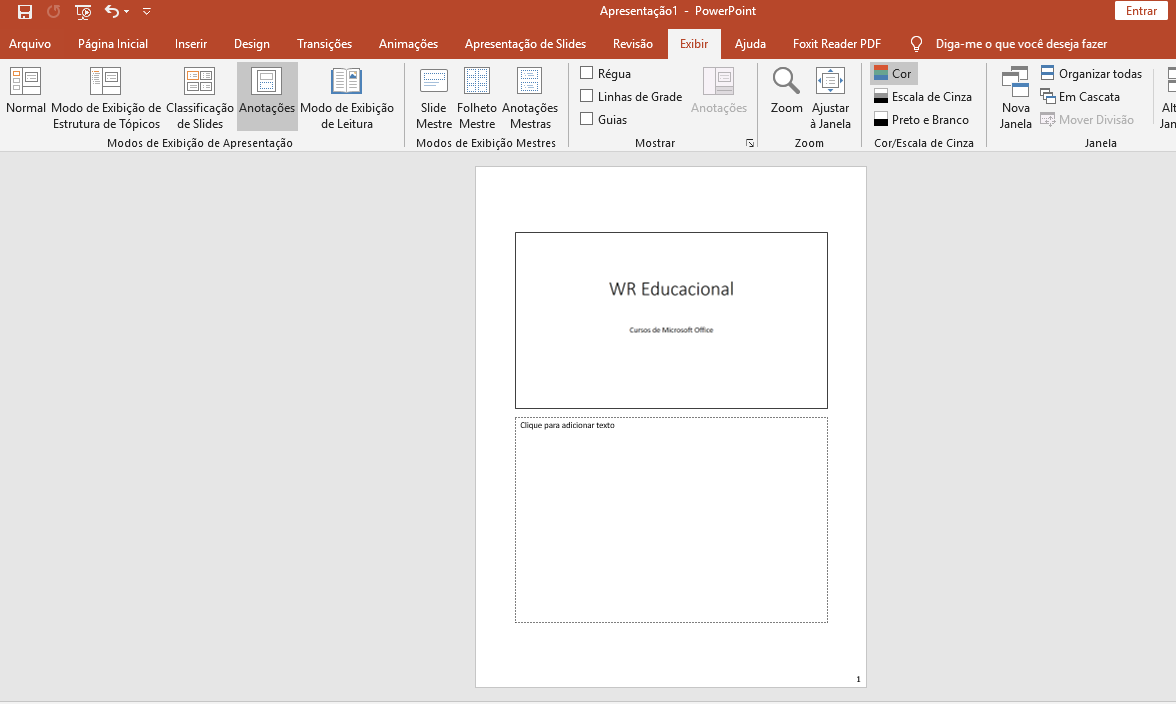Open the Inserir ribbon tab
1176x704 pixels.
pyautogui.click(x=191, y=44)
